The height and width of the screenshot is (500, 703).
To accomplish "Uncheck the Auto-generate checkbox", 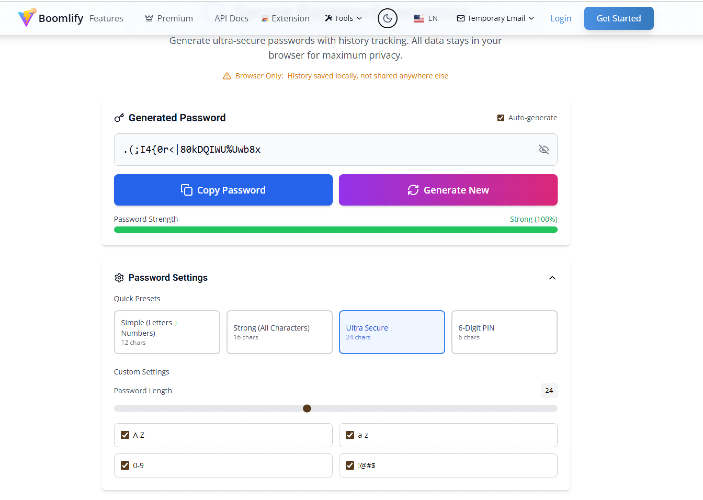I will (x=500, y=118).
